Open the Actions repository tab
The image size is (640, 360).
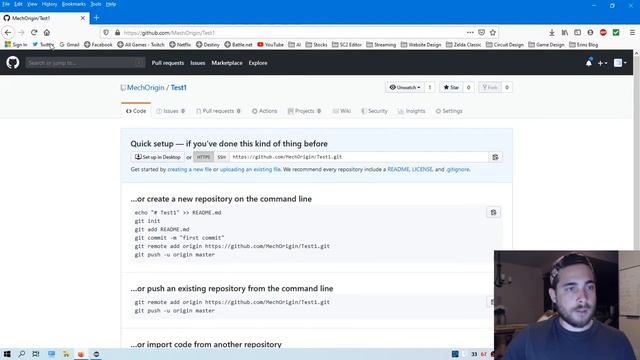click(x=264, y=111)
